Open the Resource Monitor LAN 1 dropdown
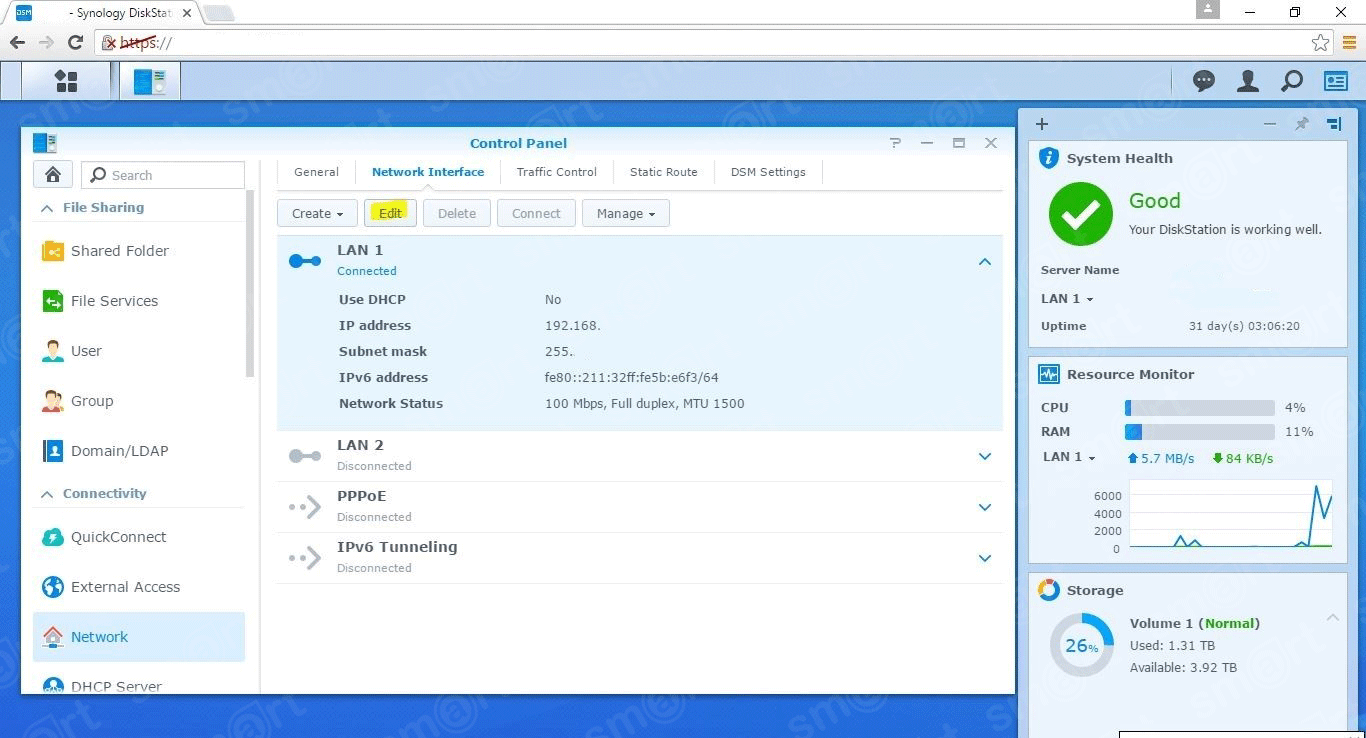This screenshot has height=738, width=1366. 1069,457
